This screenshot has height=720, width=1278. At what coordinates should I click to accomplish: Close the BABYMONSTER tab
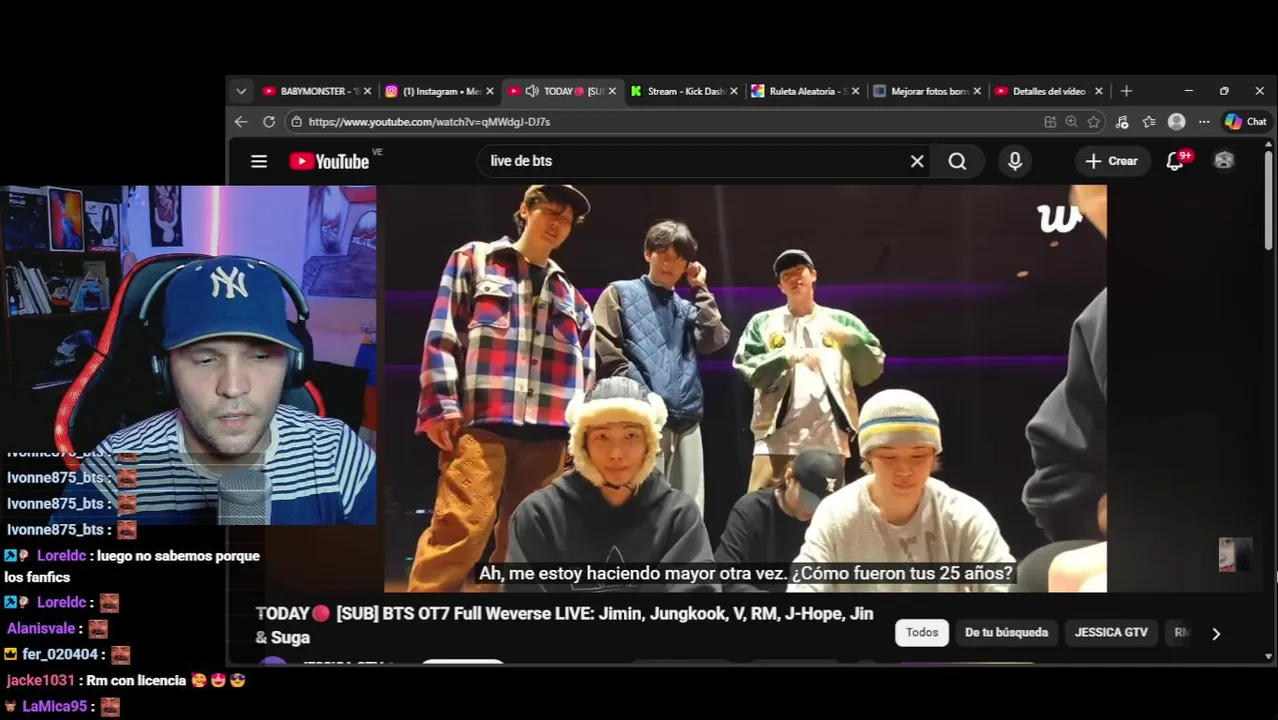[x=367, y=91]
